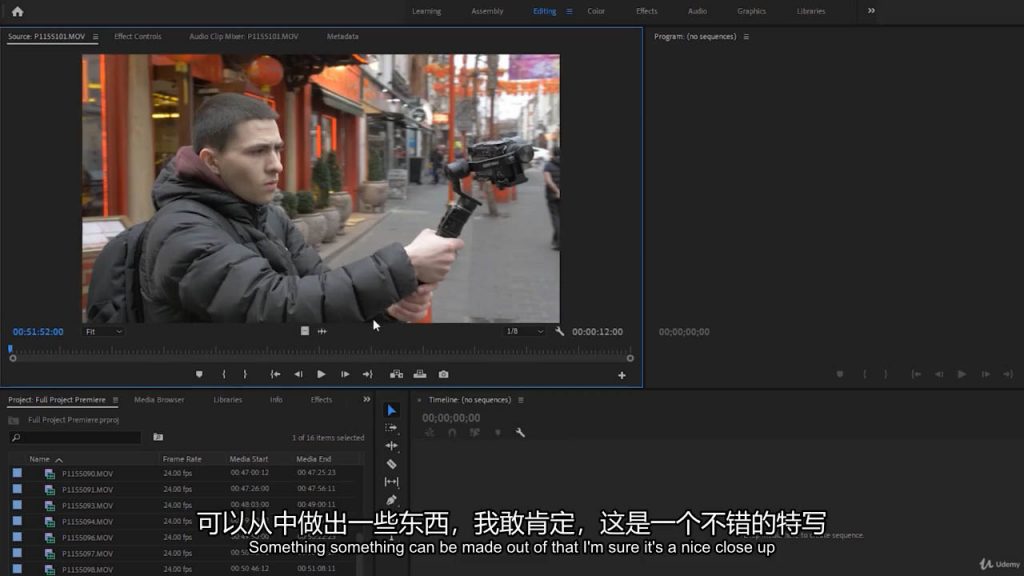This screenshot has width=1024, height=576.
Task: Add a marker in the Source monitor
Action: click(199, 374)
